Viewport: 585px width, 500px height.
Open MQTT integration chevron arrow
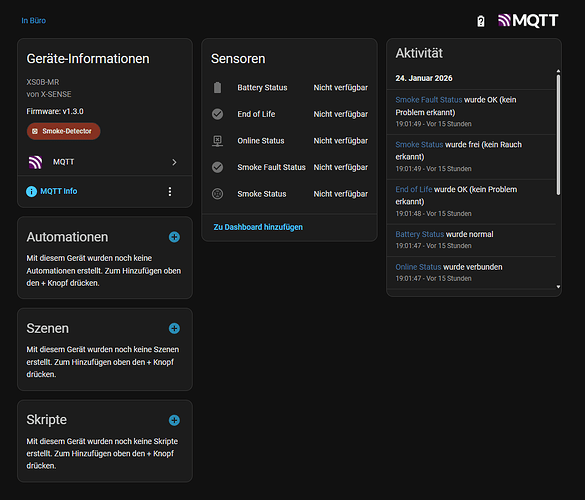(174, 162)
